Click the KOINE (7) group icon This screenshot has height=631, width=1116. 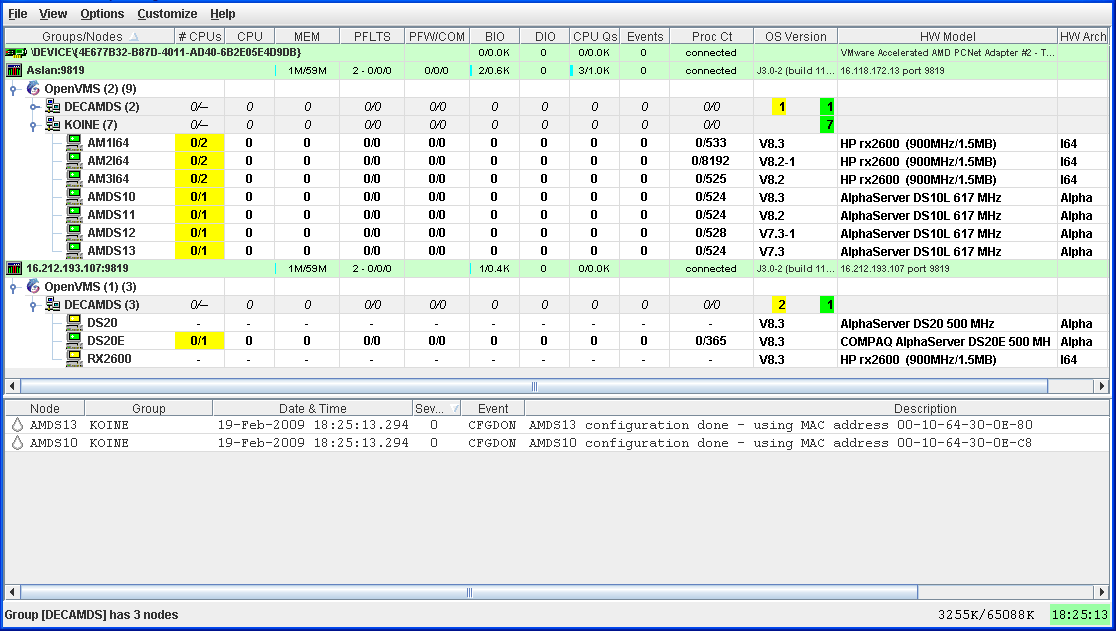[53, 124]
